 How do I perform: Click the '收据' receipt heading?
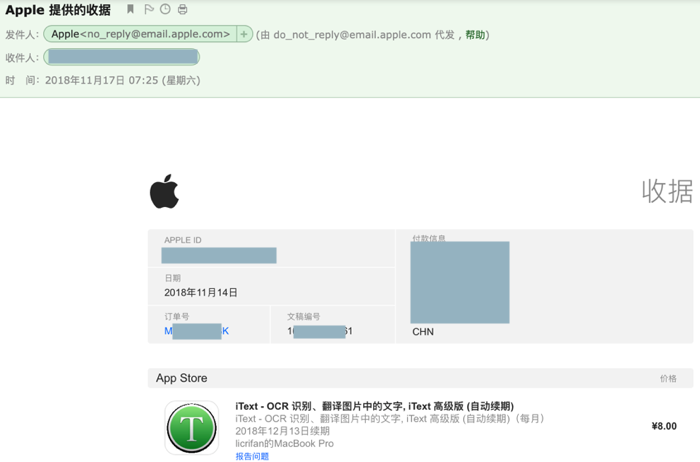click(667, 191)
